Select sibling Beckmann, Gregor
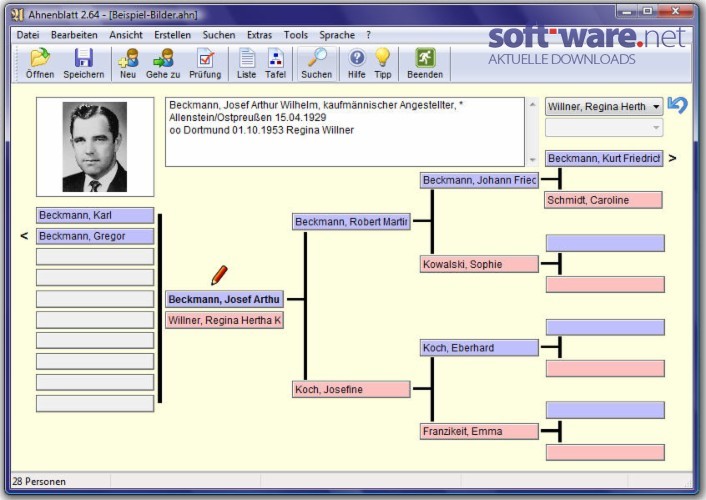Viewport: 706px width, 500px height. tap(95, 236)
